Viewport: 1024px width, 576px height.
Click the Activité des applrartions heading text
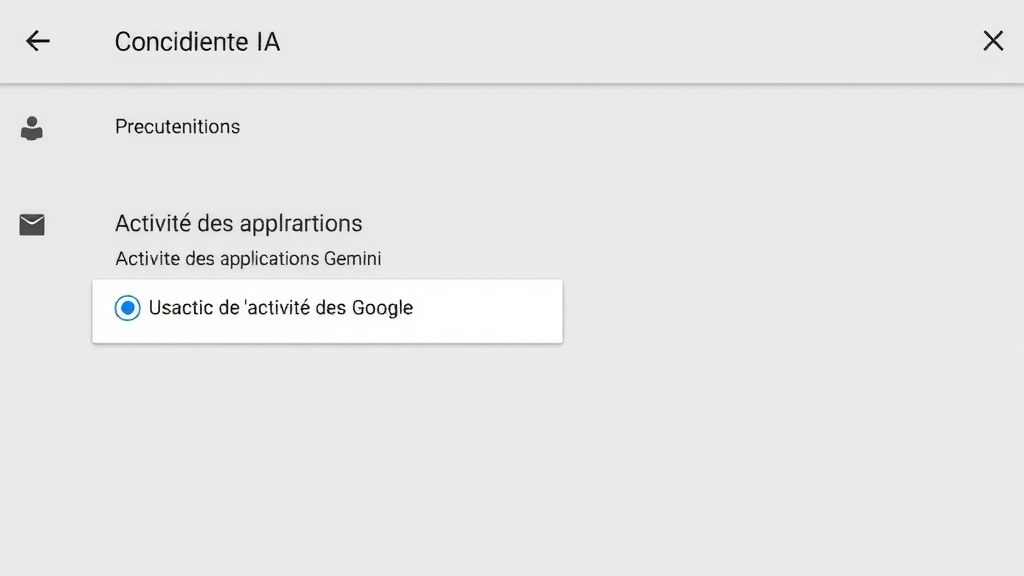point(238,223)
